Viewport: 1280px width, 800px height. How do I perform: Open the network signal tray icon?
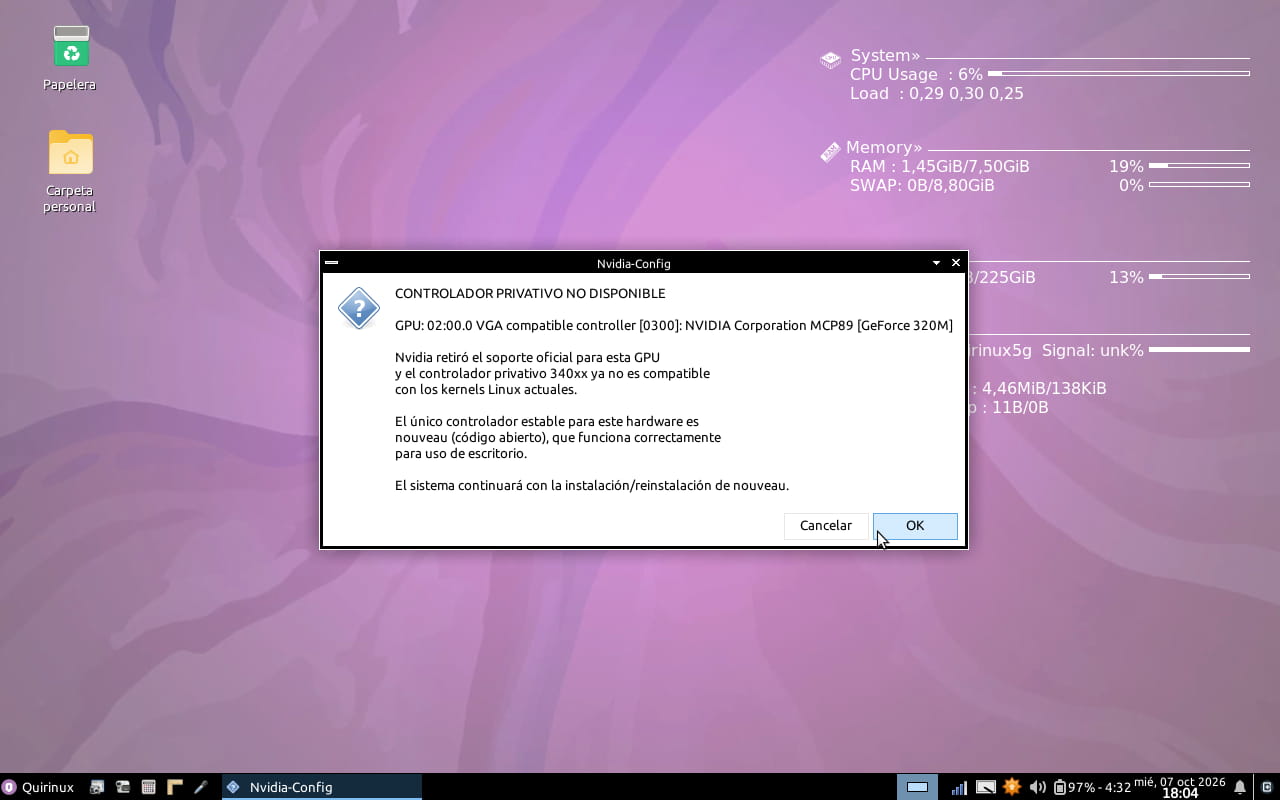(x=959, y=787)
